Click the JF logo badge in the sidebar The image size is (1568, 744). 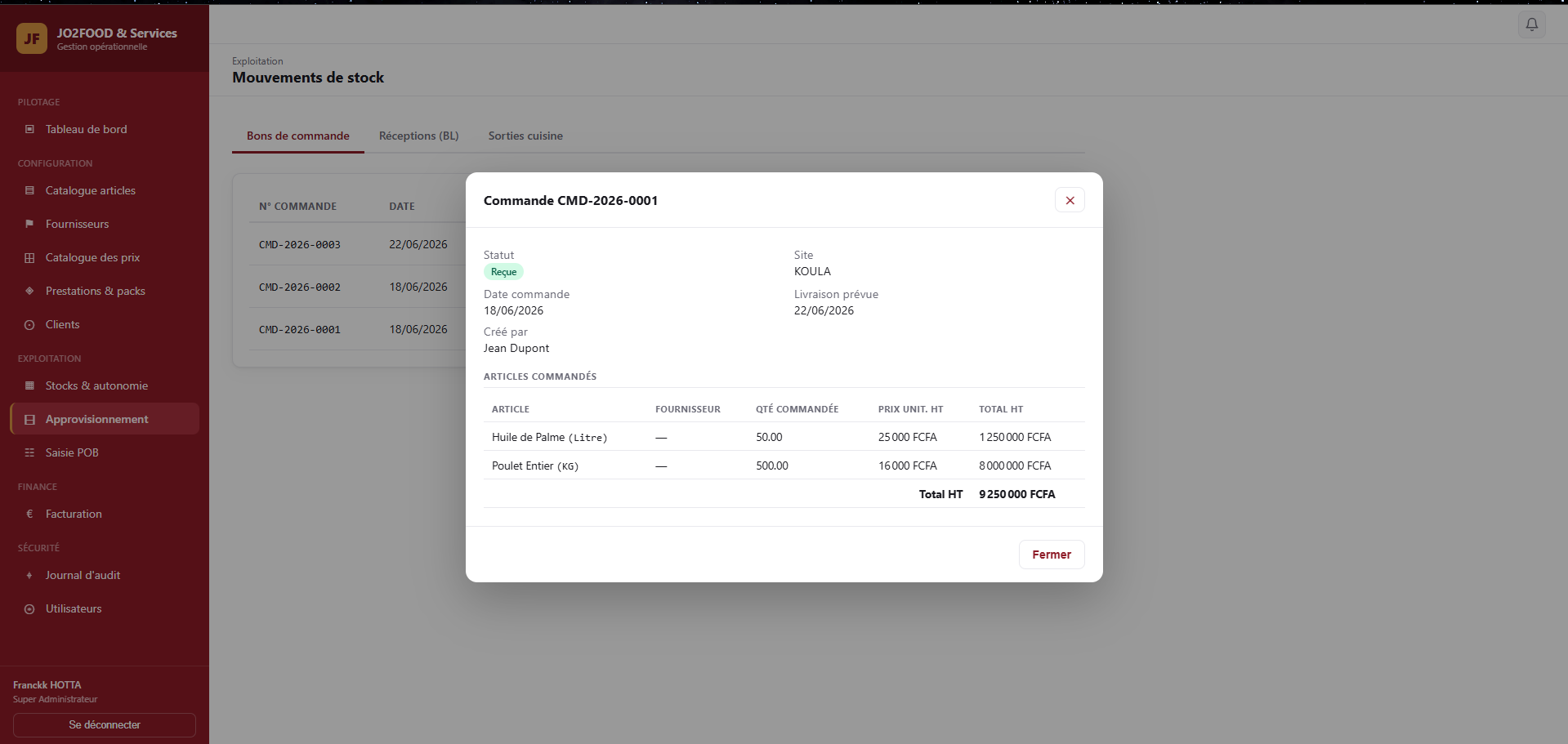(x=32, y=38)
